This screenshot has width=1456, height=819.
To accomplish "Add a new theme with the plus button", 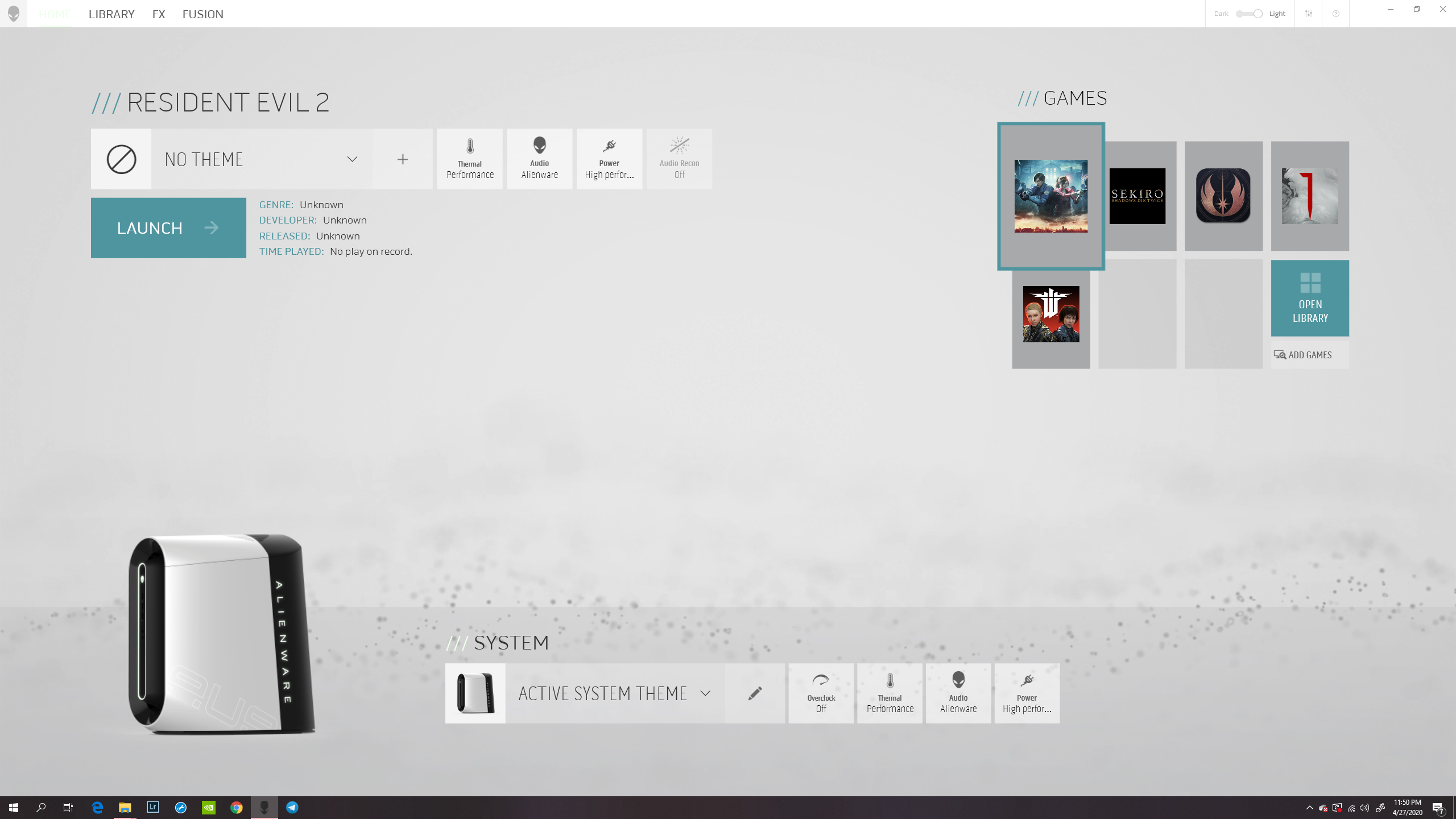I will (403, 159).
